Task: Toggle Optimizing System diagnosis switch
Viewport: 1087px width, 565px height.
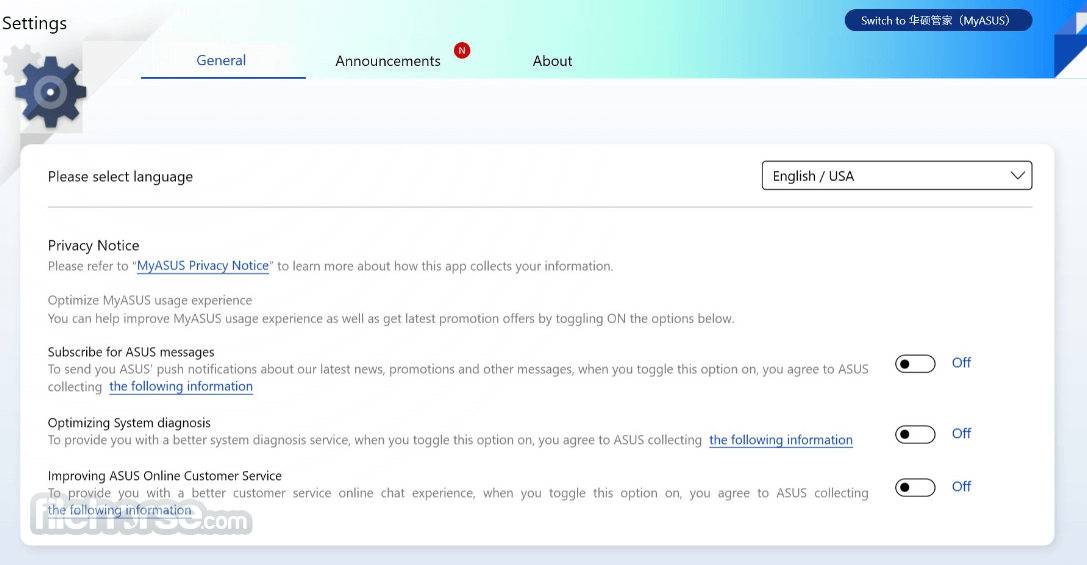Action: click(x=915, y=434)
